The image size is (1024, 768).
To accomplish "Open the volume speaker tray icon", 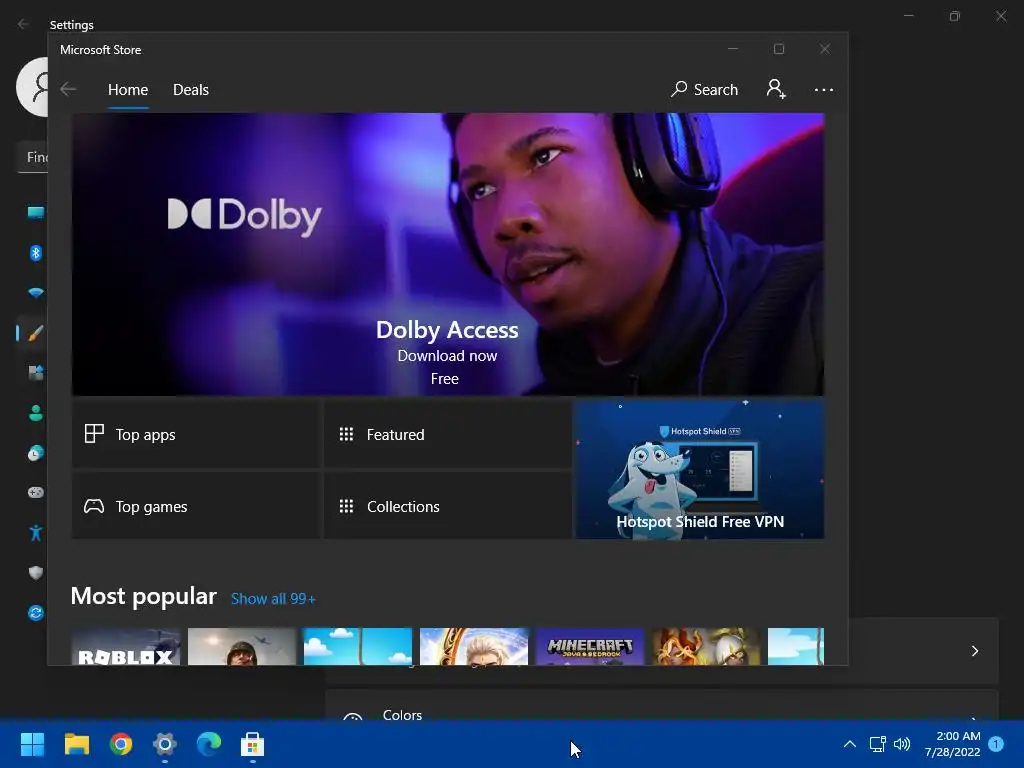I will [x=902, y=744].
